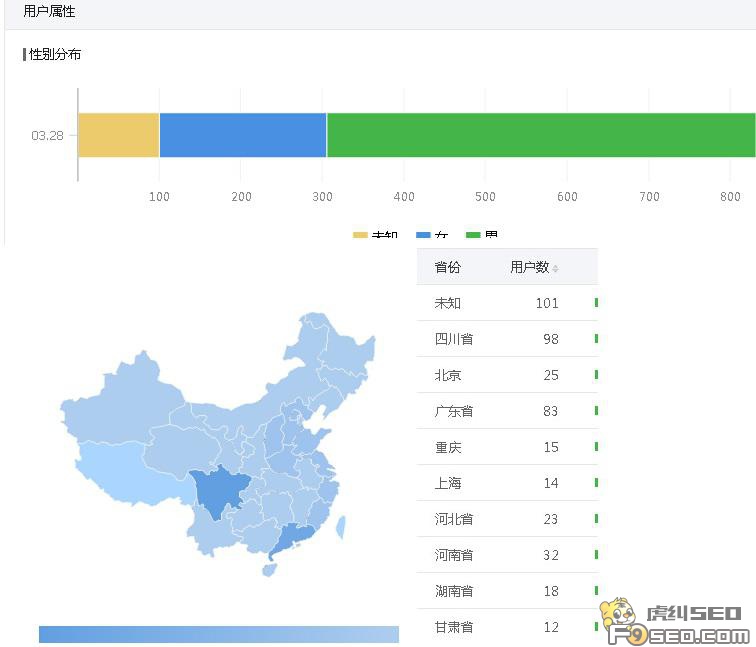756x647 pixels.
Task: Click the 甘肃省 table row
Action: point(507,627)
